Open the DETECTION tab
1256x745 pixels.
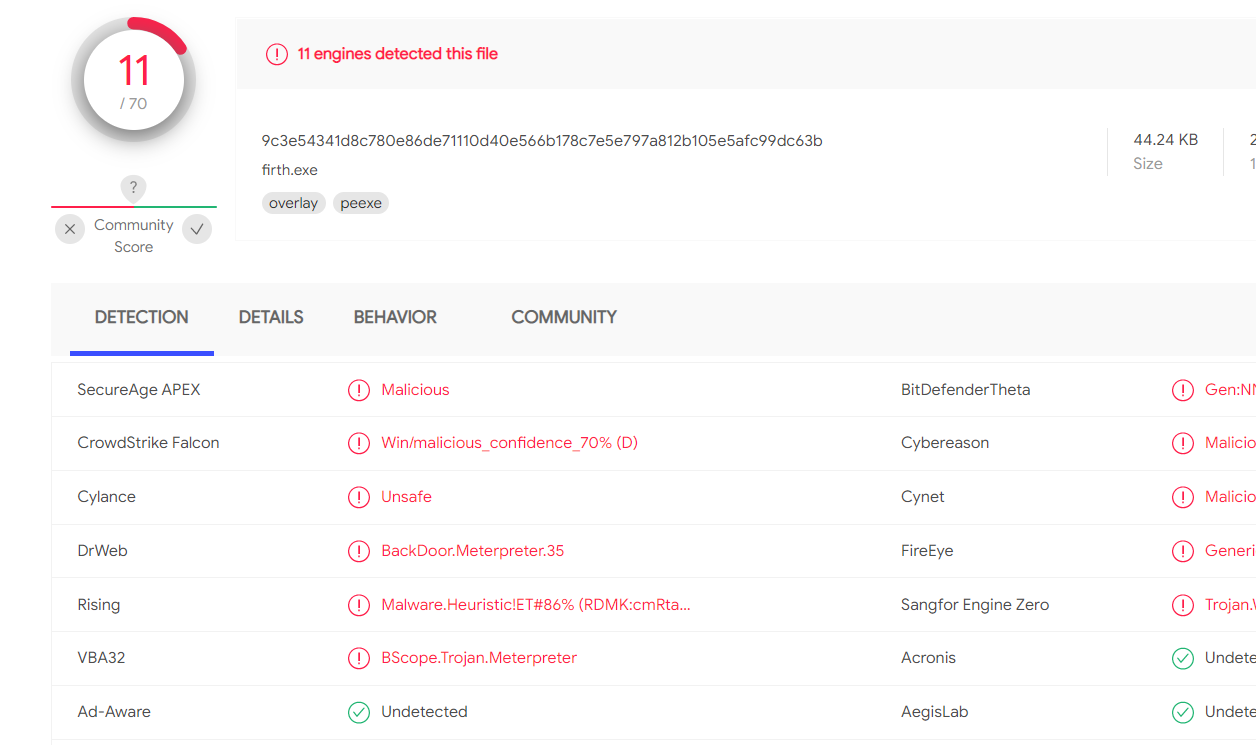click(142, 318)
